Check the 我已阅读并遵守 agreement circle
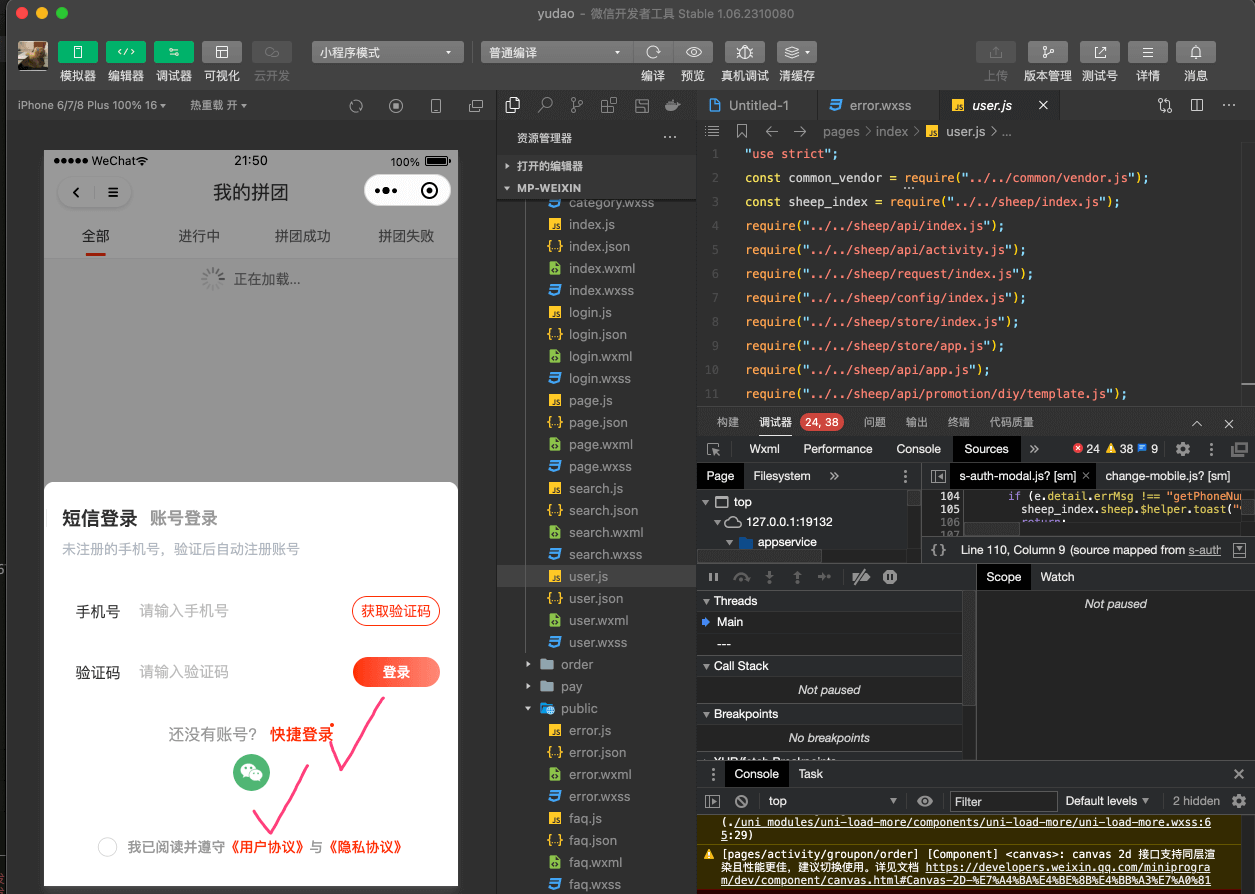 click(x=107, y=846)
